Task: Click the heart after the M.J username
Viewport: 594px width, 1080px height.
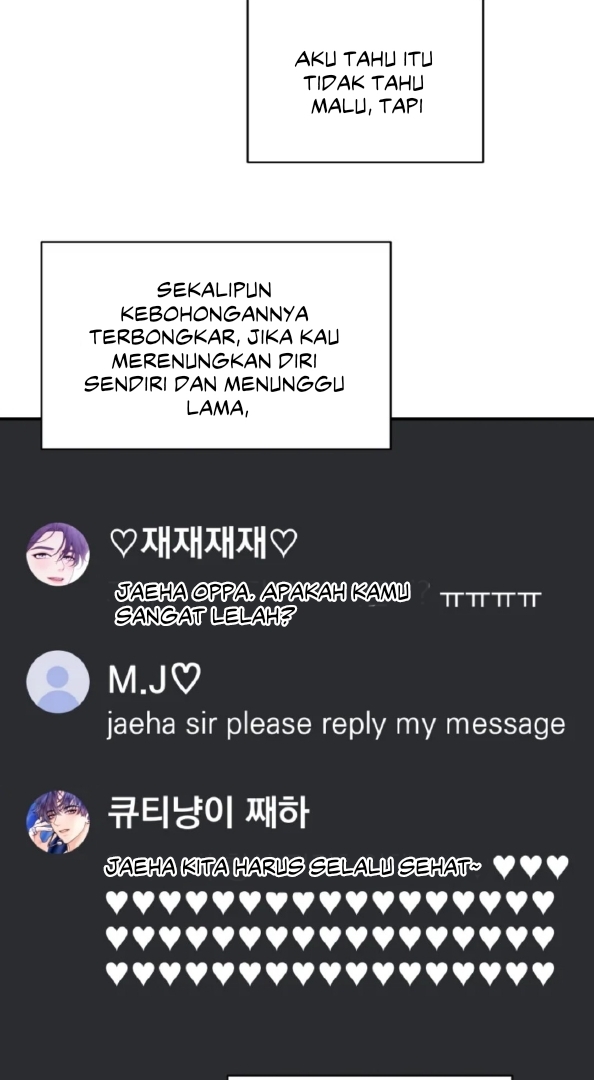Action: (185, 681)
